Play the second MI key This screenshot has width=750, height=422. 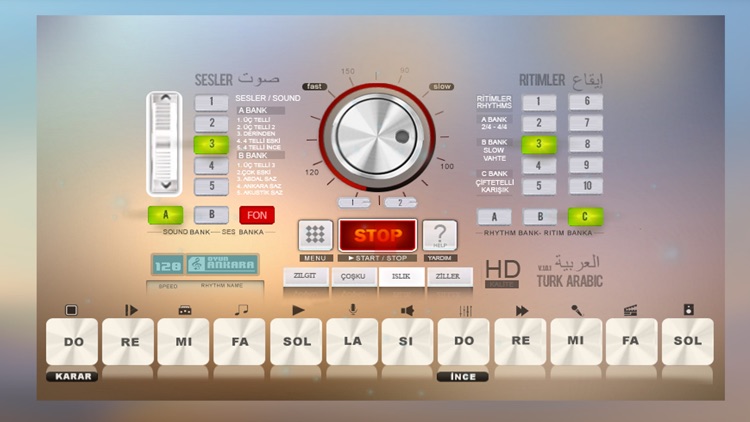pos(576,342)
